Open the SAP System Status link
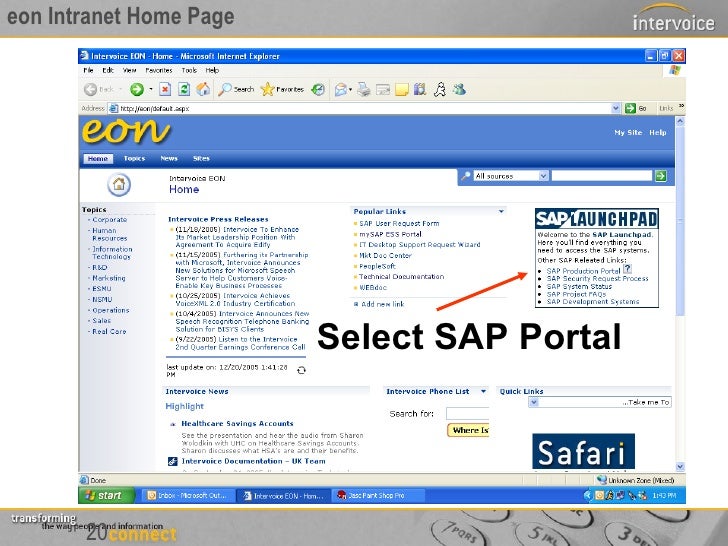 (579, 286)
